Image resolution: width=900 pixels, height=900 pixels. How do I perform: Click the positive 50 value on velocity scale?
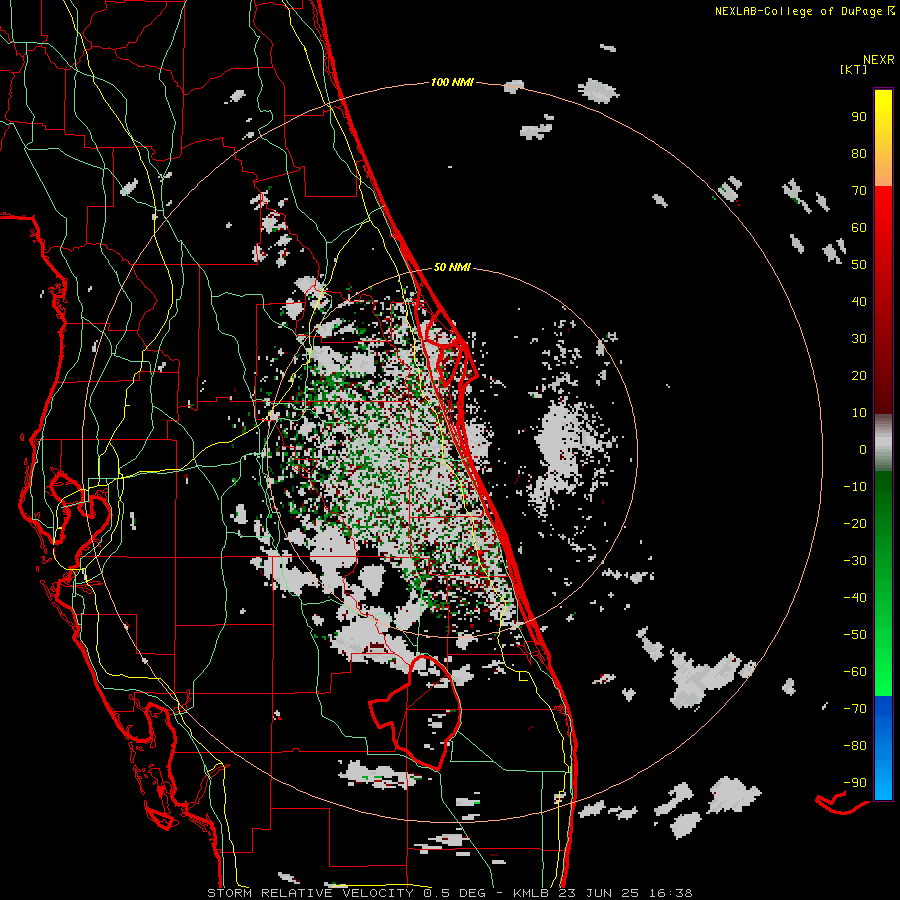tap(859, 265)
